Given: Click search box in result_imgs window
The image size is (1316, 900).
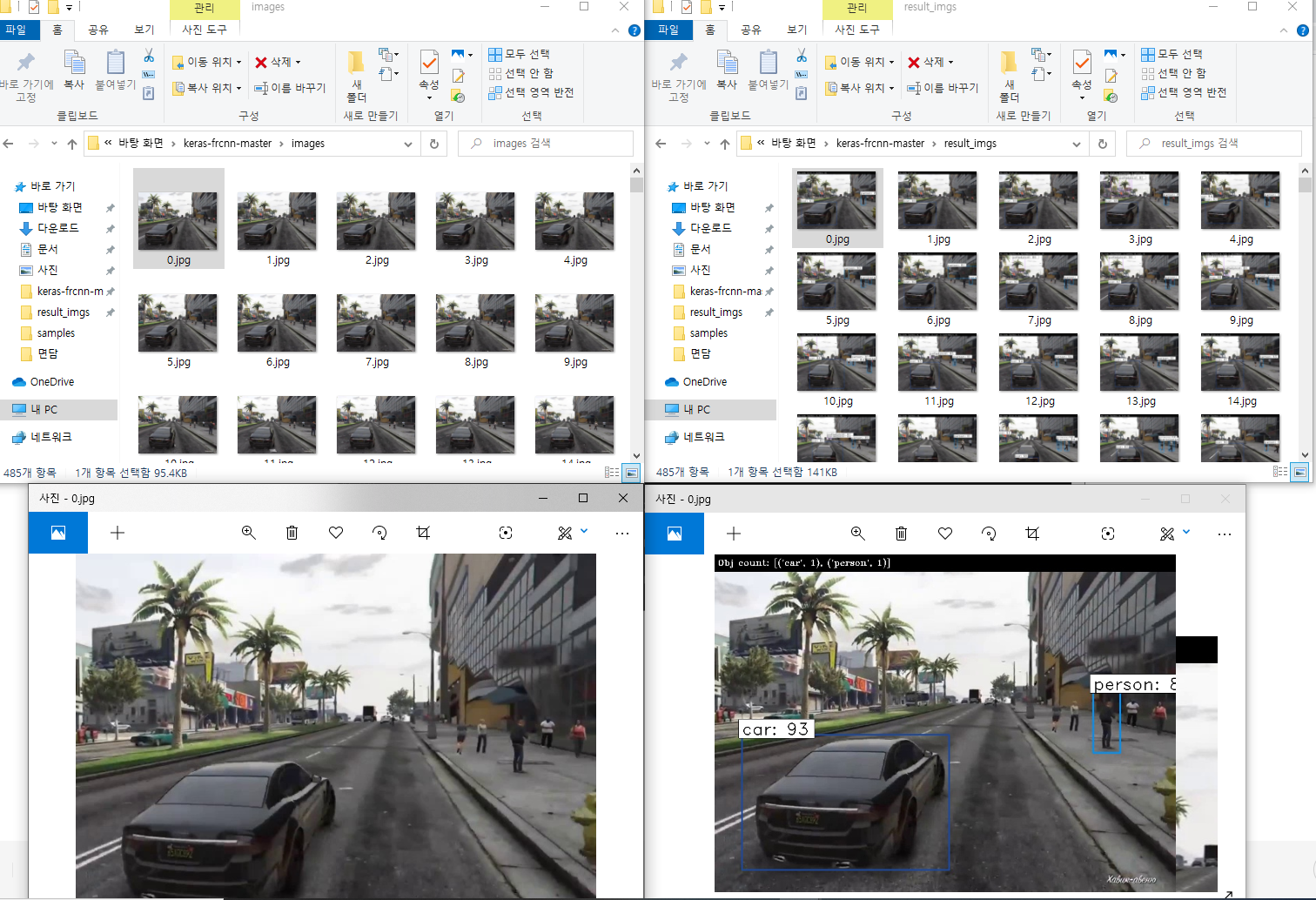Looking at the screenshot, I should [1214, 144].
